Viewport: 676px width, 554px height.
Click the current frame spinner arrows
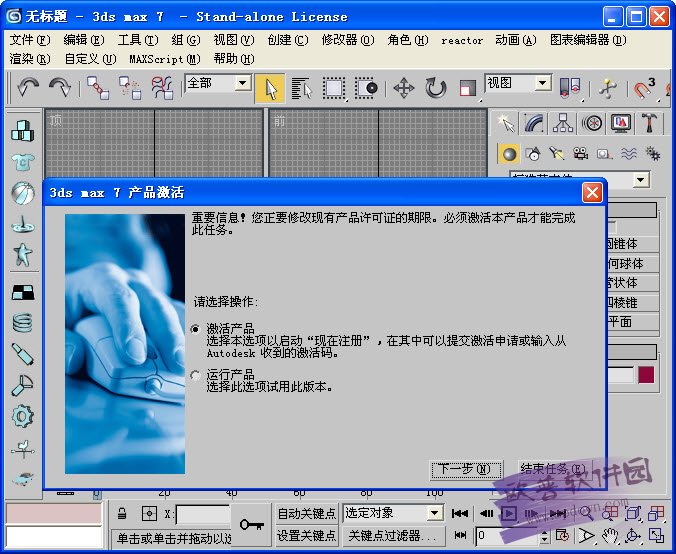(x=544, y=536)
